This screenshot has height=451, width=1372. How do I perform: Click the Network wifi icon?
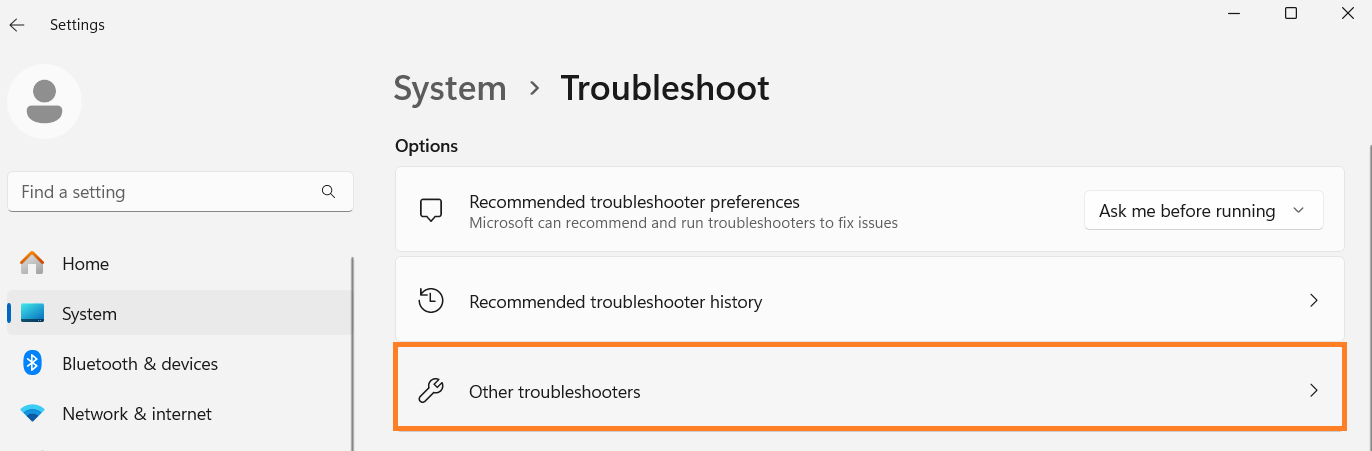pos(33,414)
